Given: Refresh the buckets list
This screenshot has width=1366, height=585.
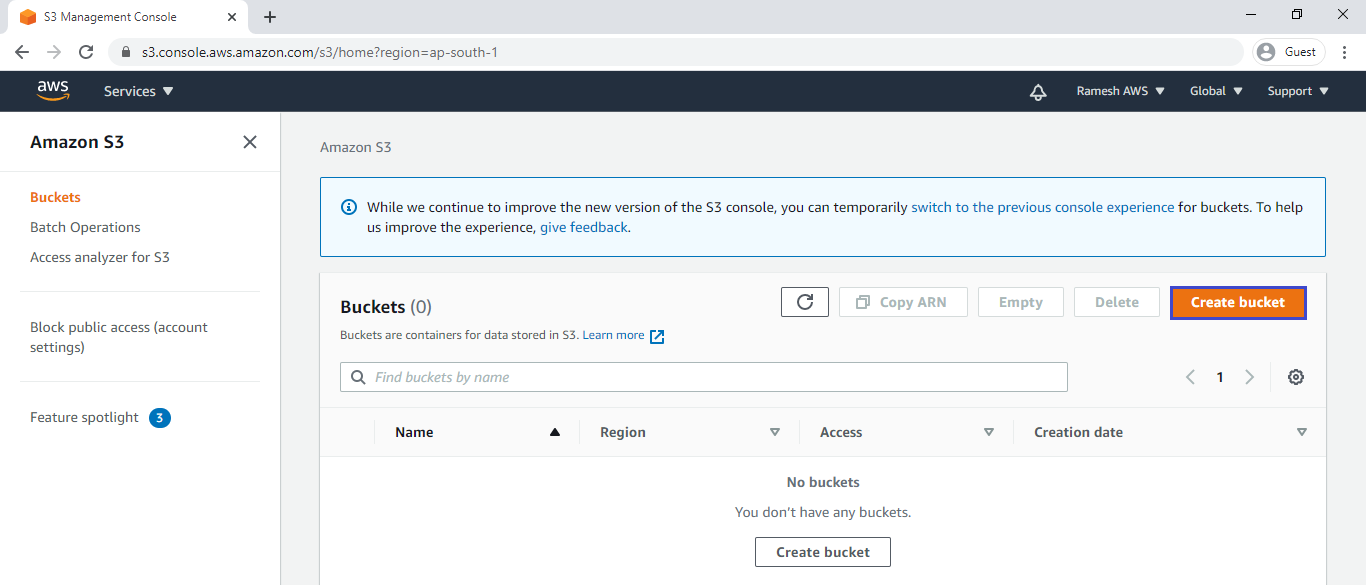Looking at the screenshot, I should 805,302.
